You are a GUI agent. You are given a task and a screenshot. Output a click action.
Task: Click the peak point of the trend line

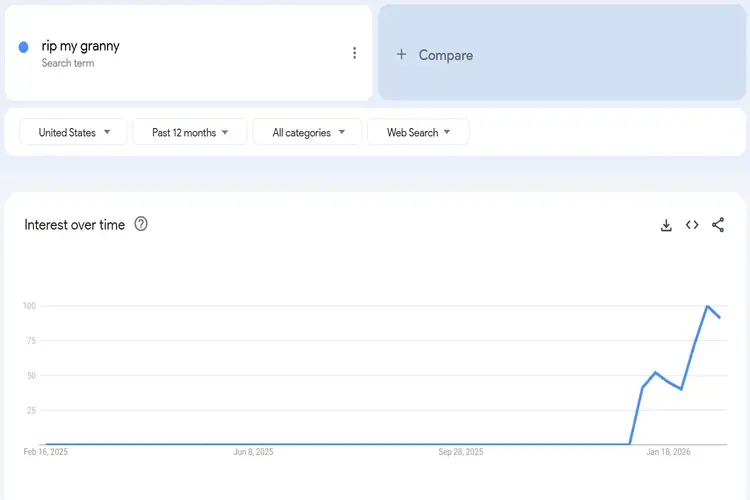point(707,306)
